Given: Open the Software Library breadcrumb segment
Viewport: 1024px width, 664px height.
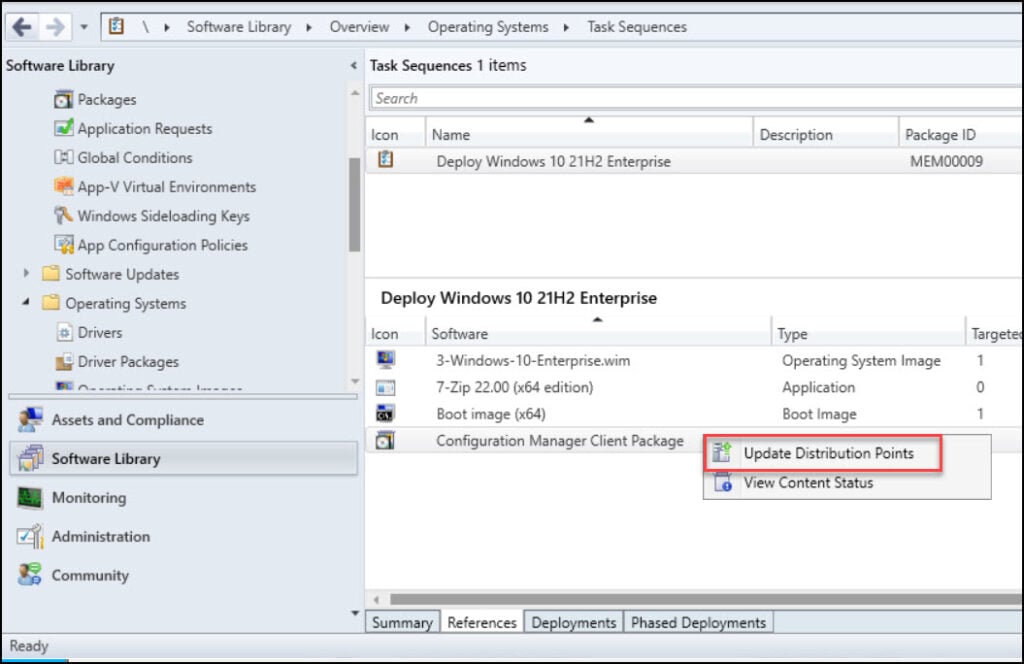Looking at the screenshot, I should click(x=238, y=27).
